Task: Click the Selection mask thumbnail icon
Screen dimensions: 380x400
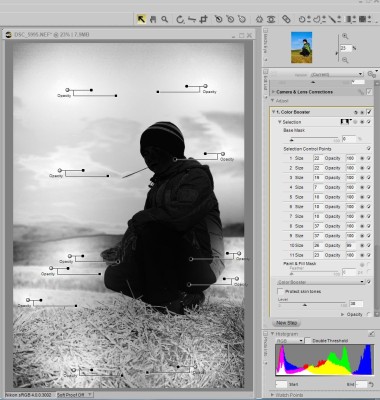Action: (346, 122)
